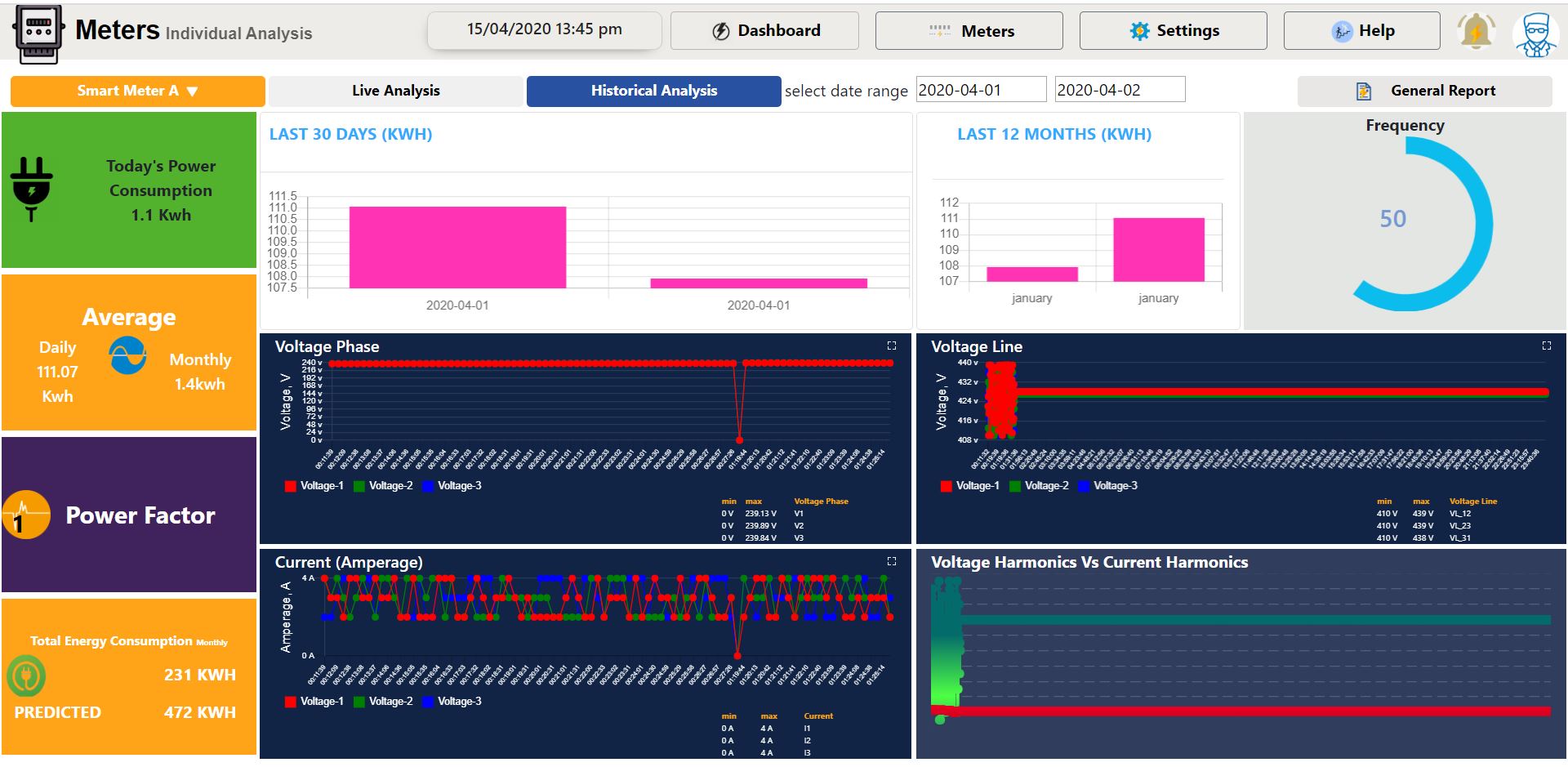Screen dimensions: 1568x767
Task: Go to the Settings page
Action: [1173, 31]
